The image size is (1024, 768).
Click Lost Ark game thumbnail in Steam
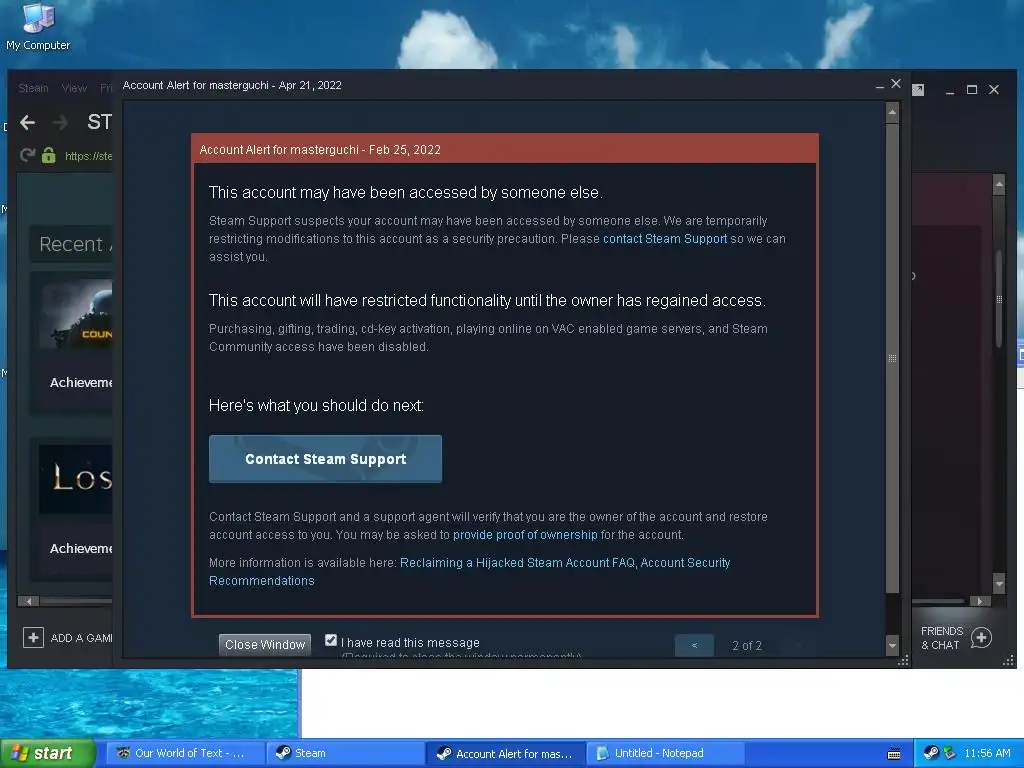76,479
